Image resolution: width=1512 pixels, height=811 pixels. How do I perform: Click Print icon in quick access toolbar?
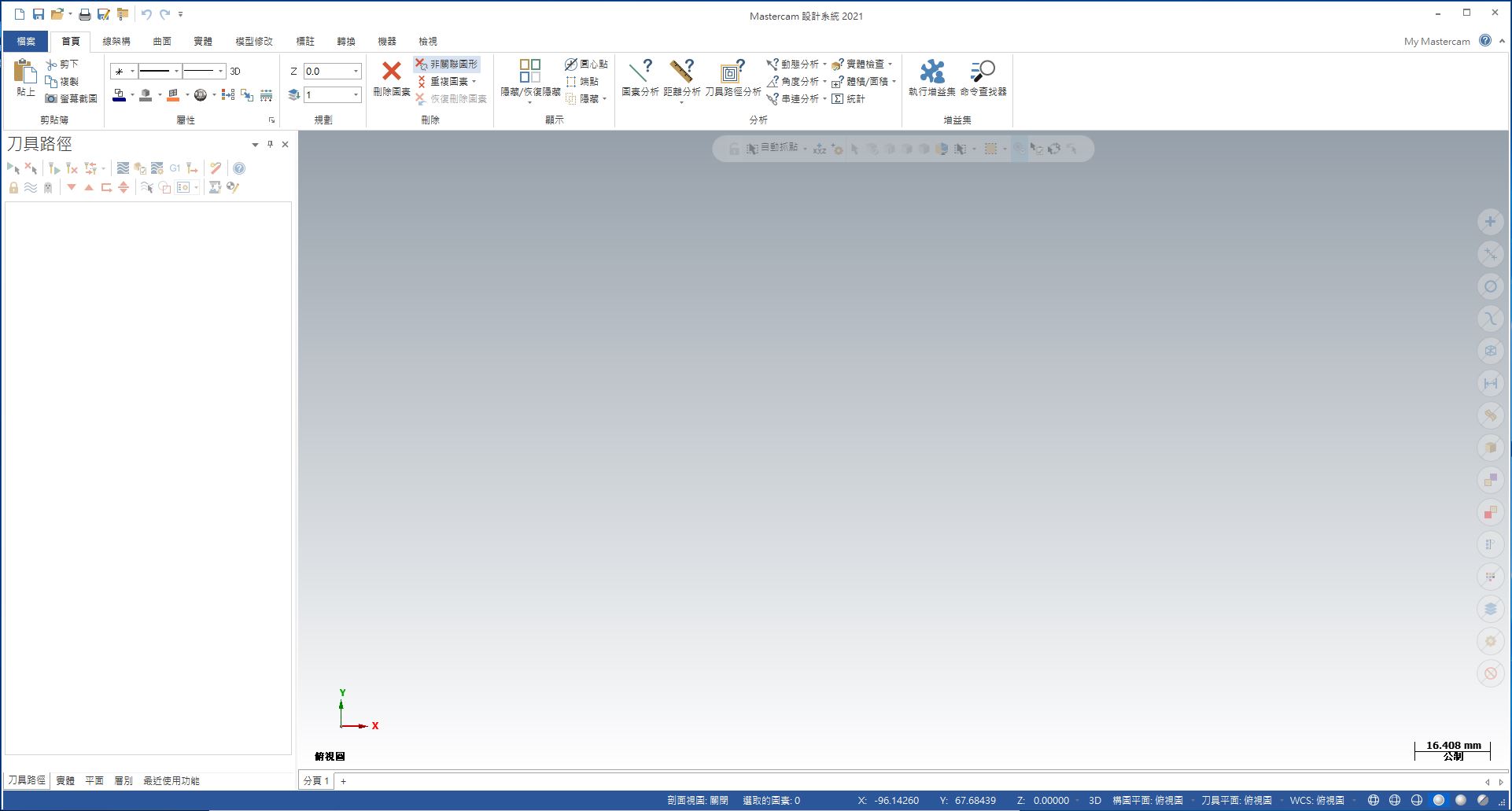point(85,14)
